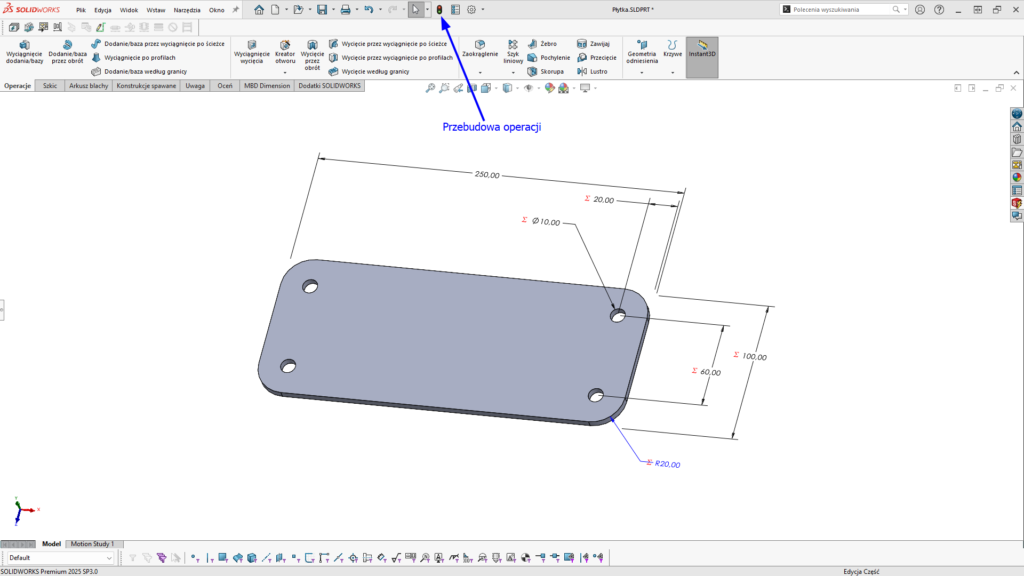Image resolution: width=1024 pixels, height=576 pixels.
Task: Open the Home icon in top toolbar
Action: coord(259,9)
